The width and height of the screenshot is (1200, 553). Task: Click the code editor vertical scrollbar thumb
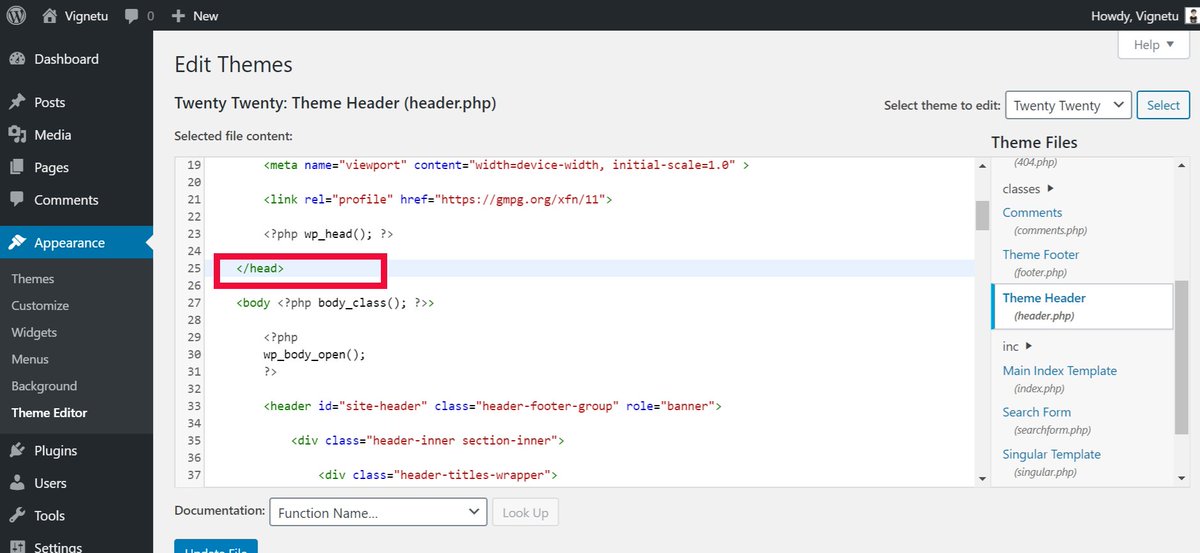click(982, 215)
